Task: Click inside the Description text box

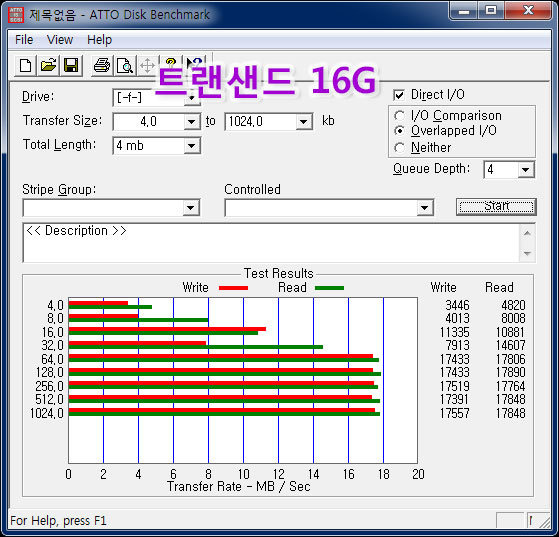Action: point(271,243)
